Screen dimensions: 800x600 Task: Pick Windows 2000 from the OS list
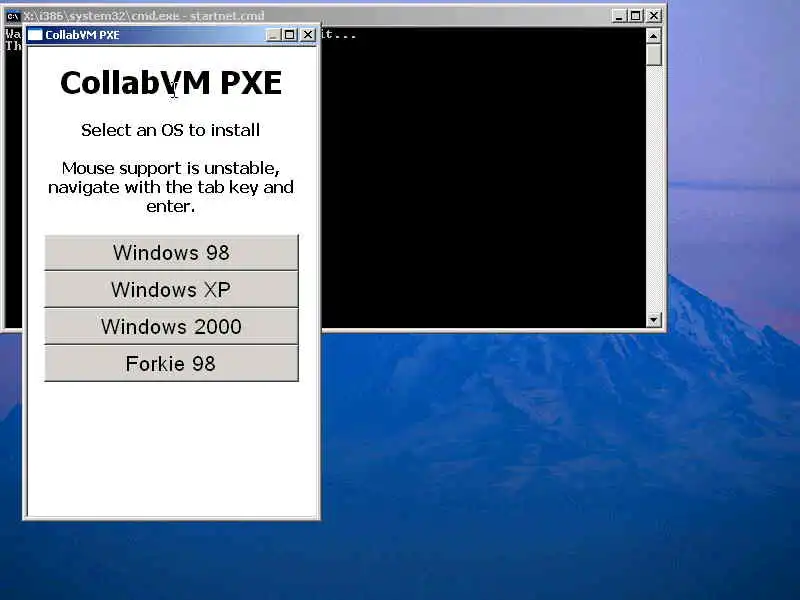point(171,327)
